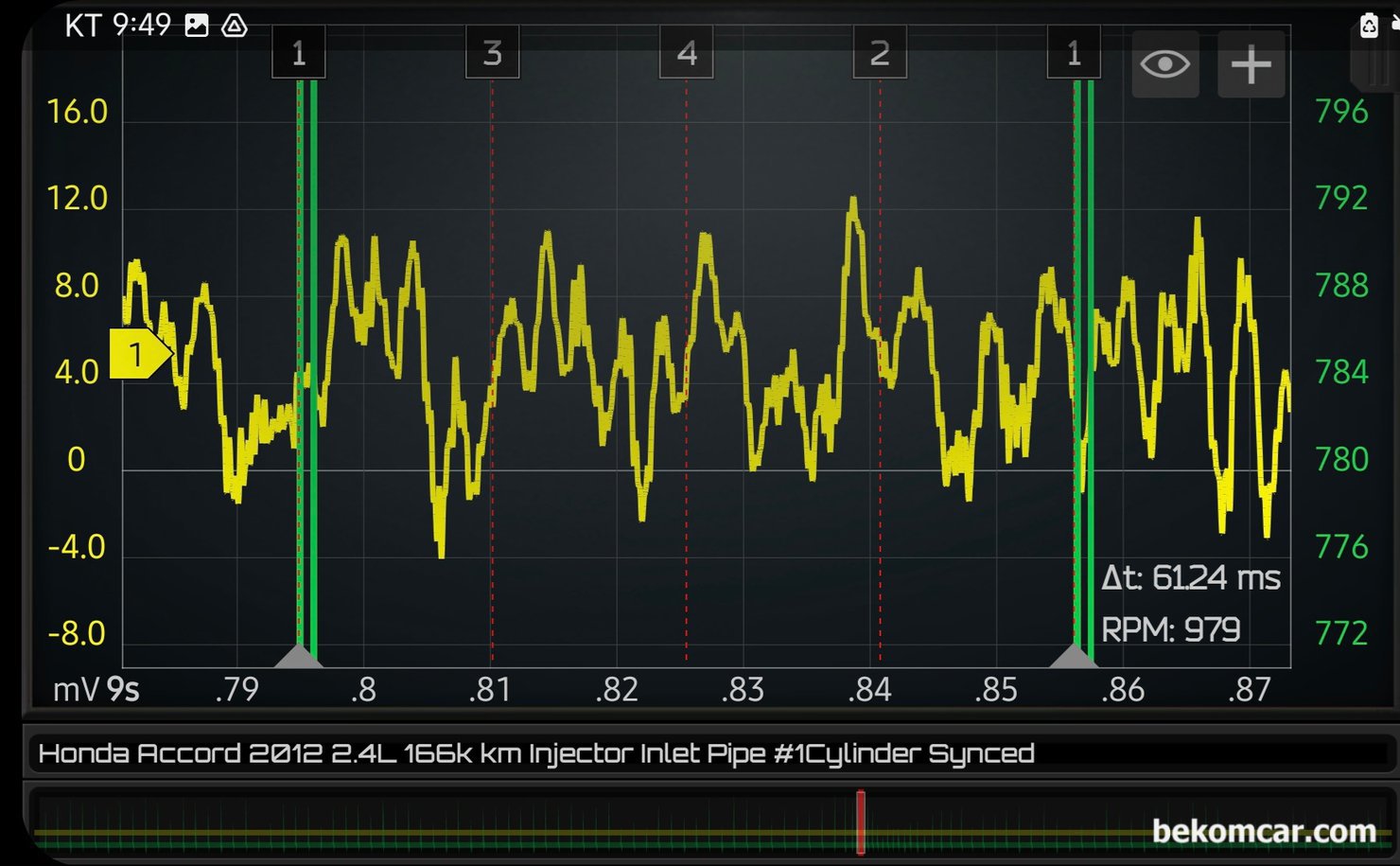Open the bekomcar.com watermark link
The height and width of the screenshot is (866, 1400).
[1264, 831]
